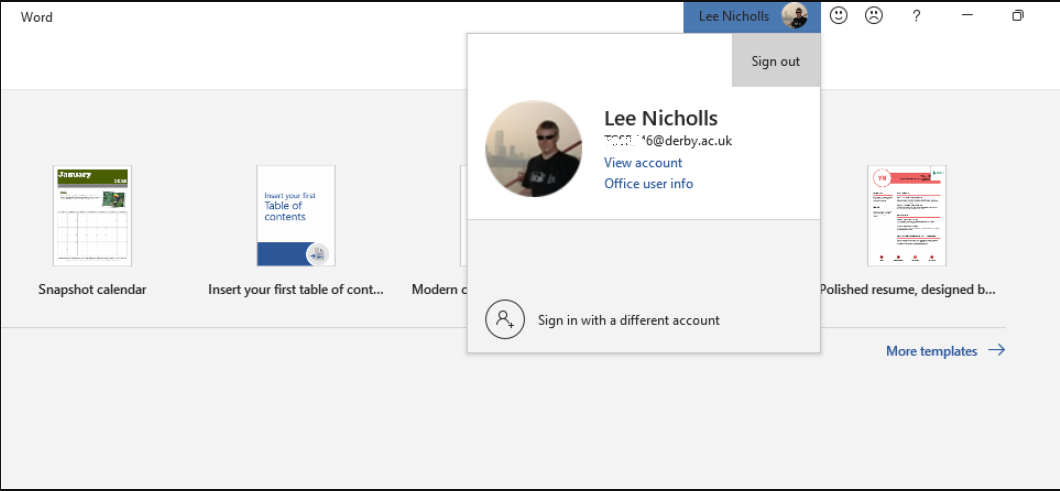1060x491 pixels.
Task: Open the Snapshot calendar template thumbnail
Action: [x=93, y=216]
